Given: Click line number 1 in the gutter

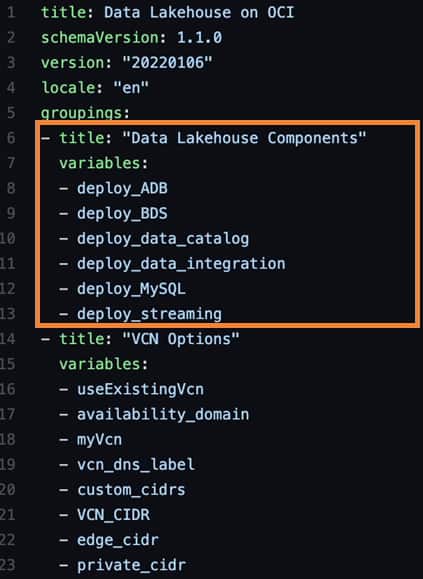Looking at the screenshot, I should coord(11,13).
